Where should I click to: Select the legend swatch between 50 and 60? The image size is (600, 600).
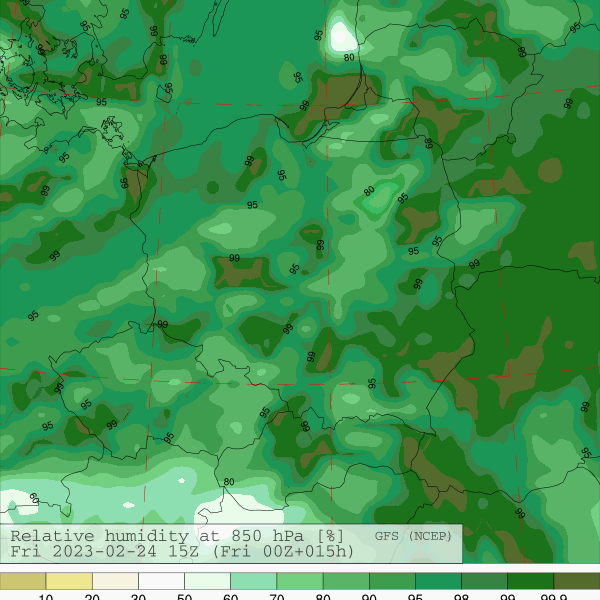click(x=207, y=581)
